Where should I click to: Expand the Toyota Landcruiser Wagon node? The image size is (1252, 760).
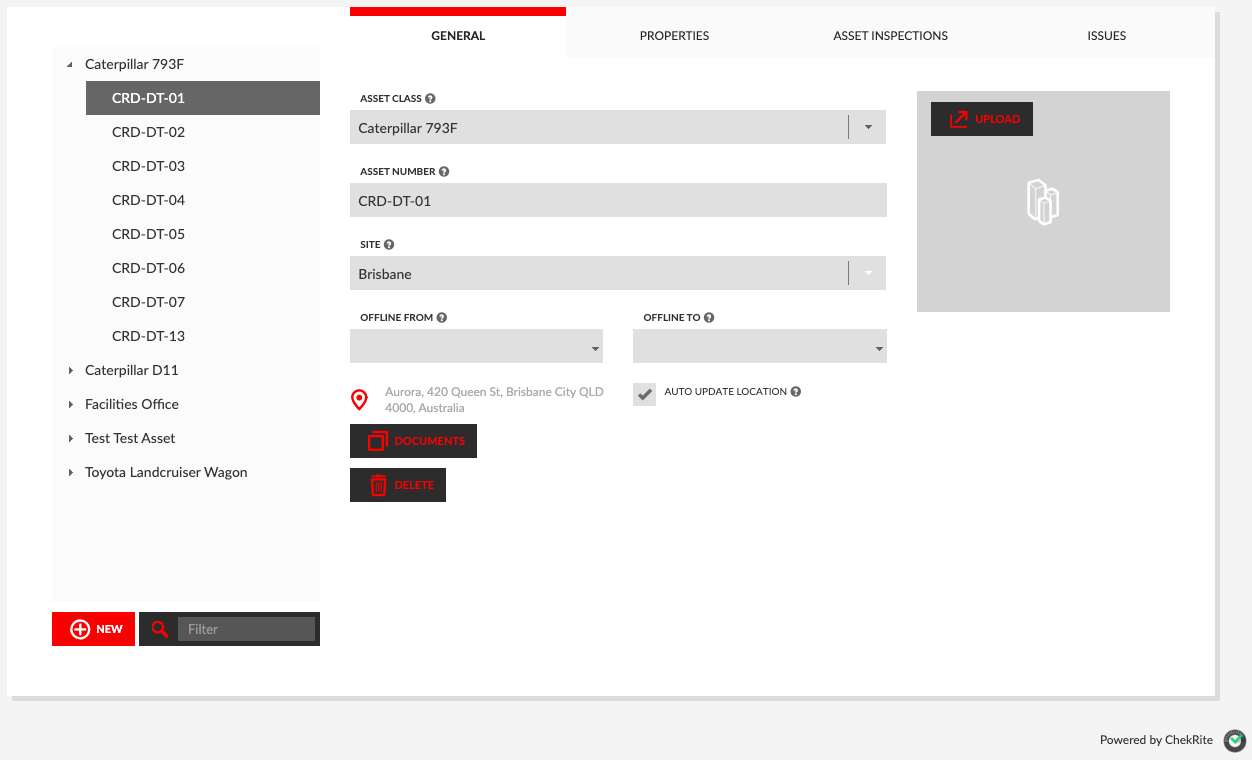[71, 473]
